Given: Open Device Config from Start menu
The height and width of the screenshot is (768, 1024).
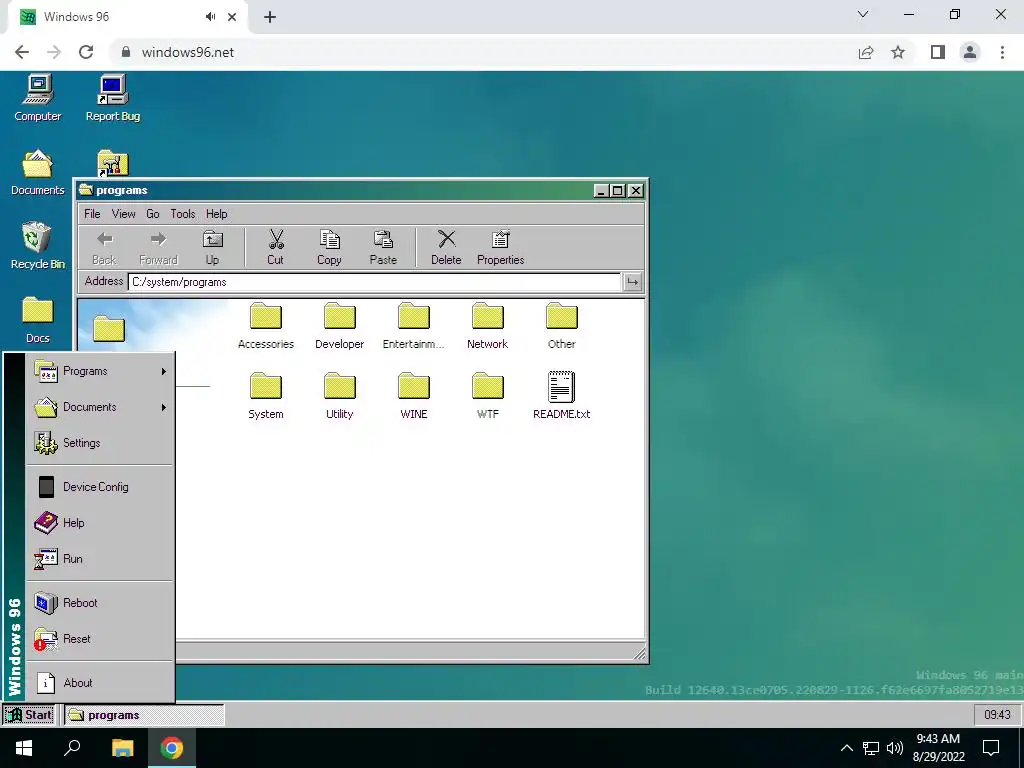Looking at the screenshot, I should click(101, 487).
